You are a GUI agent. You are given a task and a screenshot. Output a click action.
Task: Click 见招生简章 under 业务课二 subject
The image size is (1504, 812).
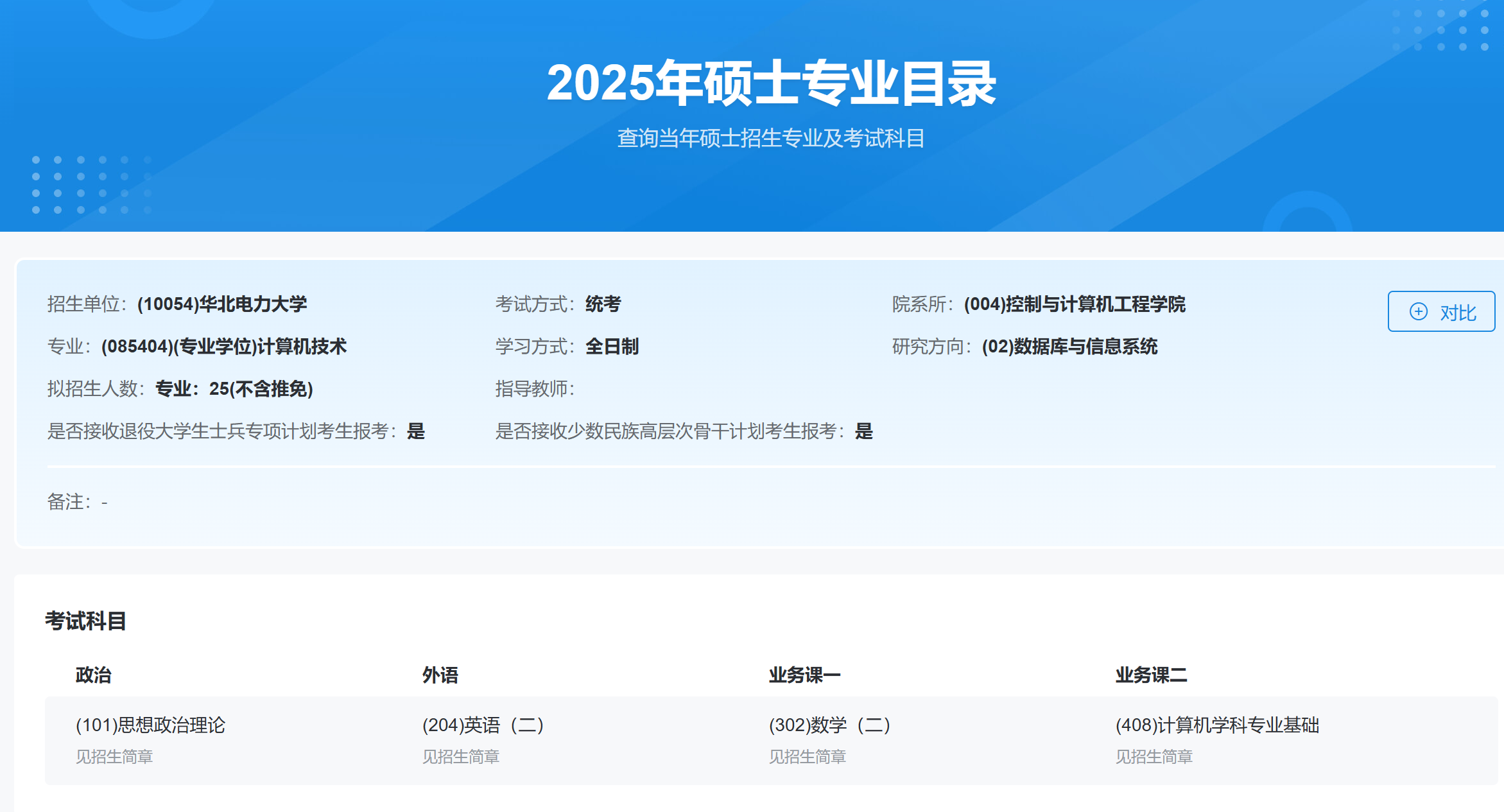(x=1154, y=756)
